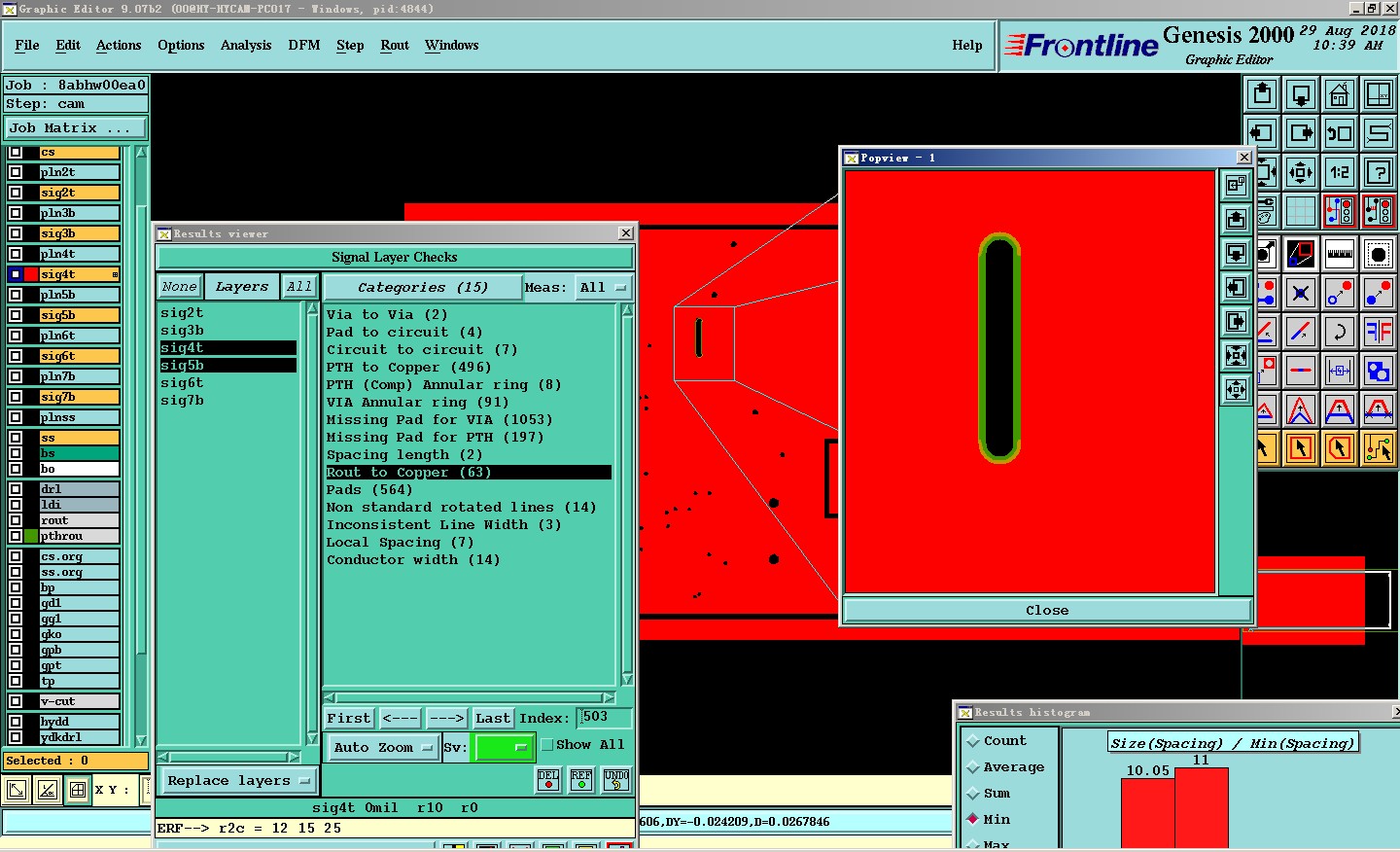Click the None layers button

pyautogui.click(x=180, y=287)
